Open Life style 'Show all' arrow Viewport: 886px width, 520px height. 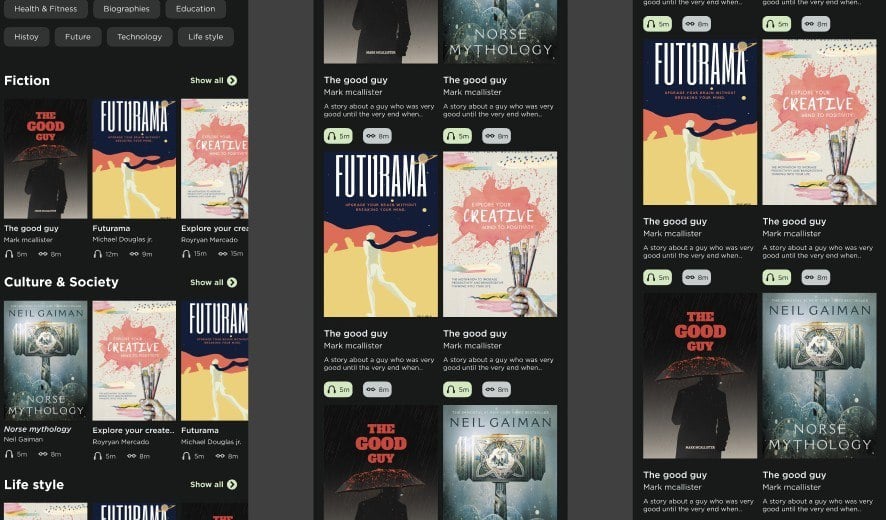[232, 484]
